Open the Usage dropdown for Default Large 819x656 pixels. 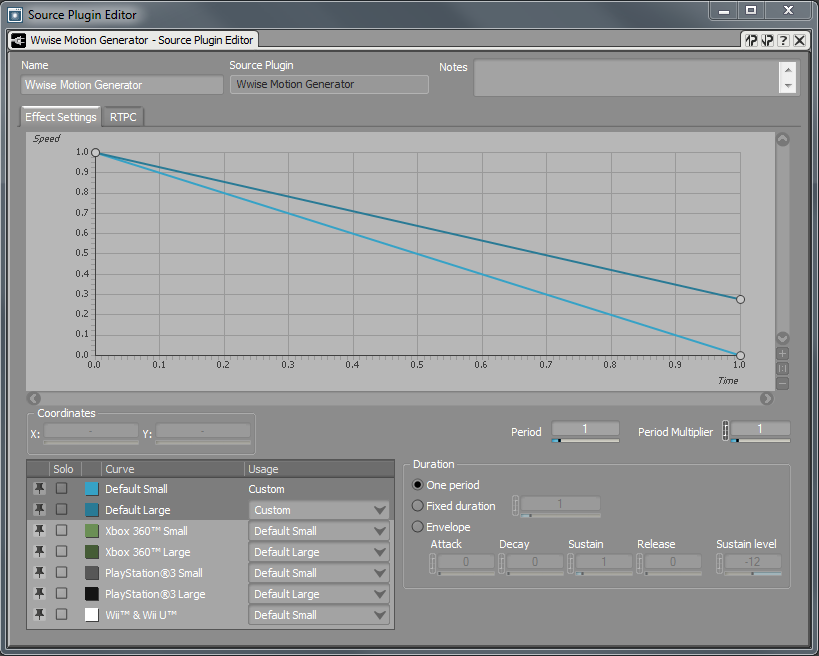pyautogui.click(x=319, y=510)
